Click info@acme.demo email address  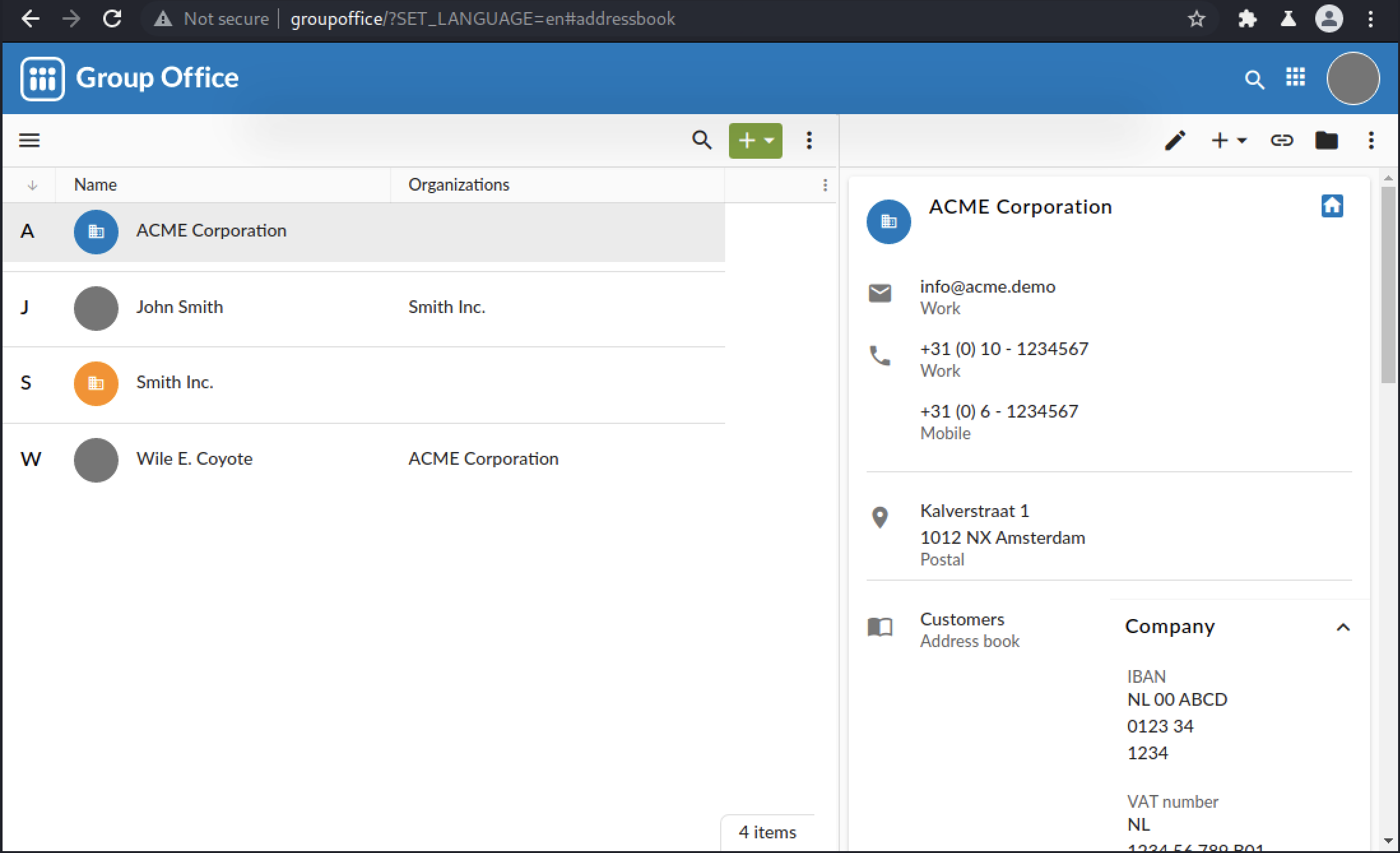[x=988, y=287]
